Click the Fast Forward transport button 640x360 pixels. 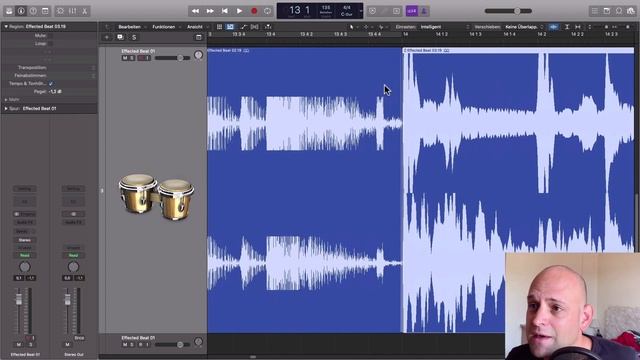[x=210, y=11]
